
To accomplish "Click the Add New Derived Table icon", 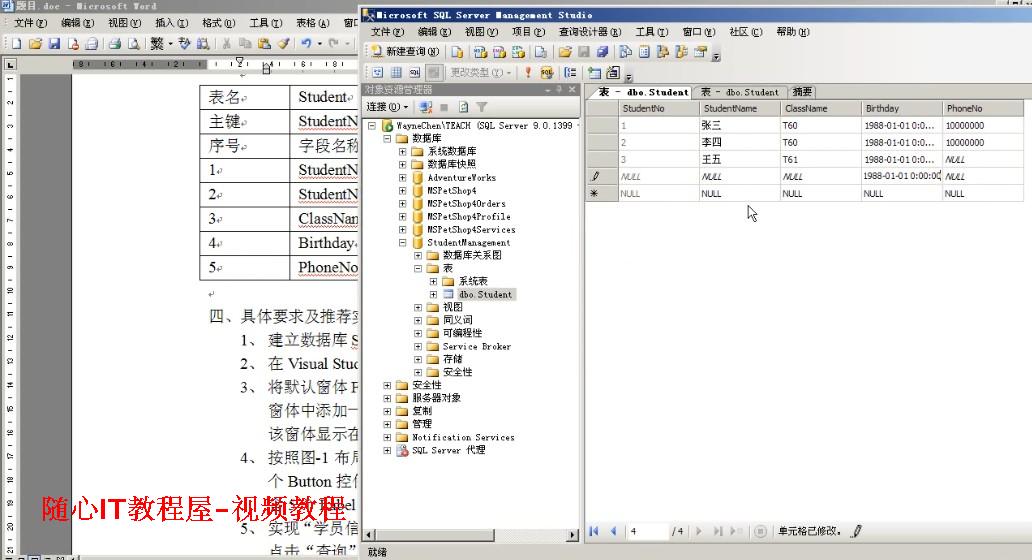I will coord(613,73).
